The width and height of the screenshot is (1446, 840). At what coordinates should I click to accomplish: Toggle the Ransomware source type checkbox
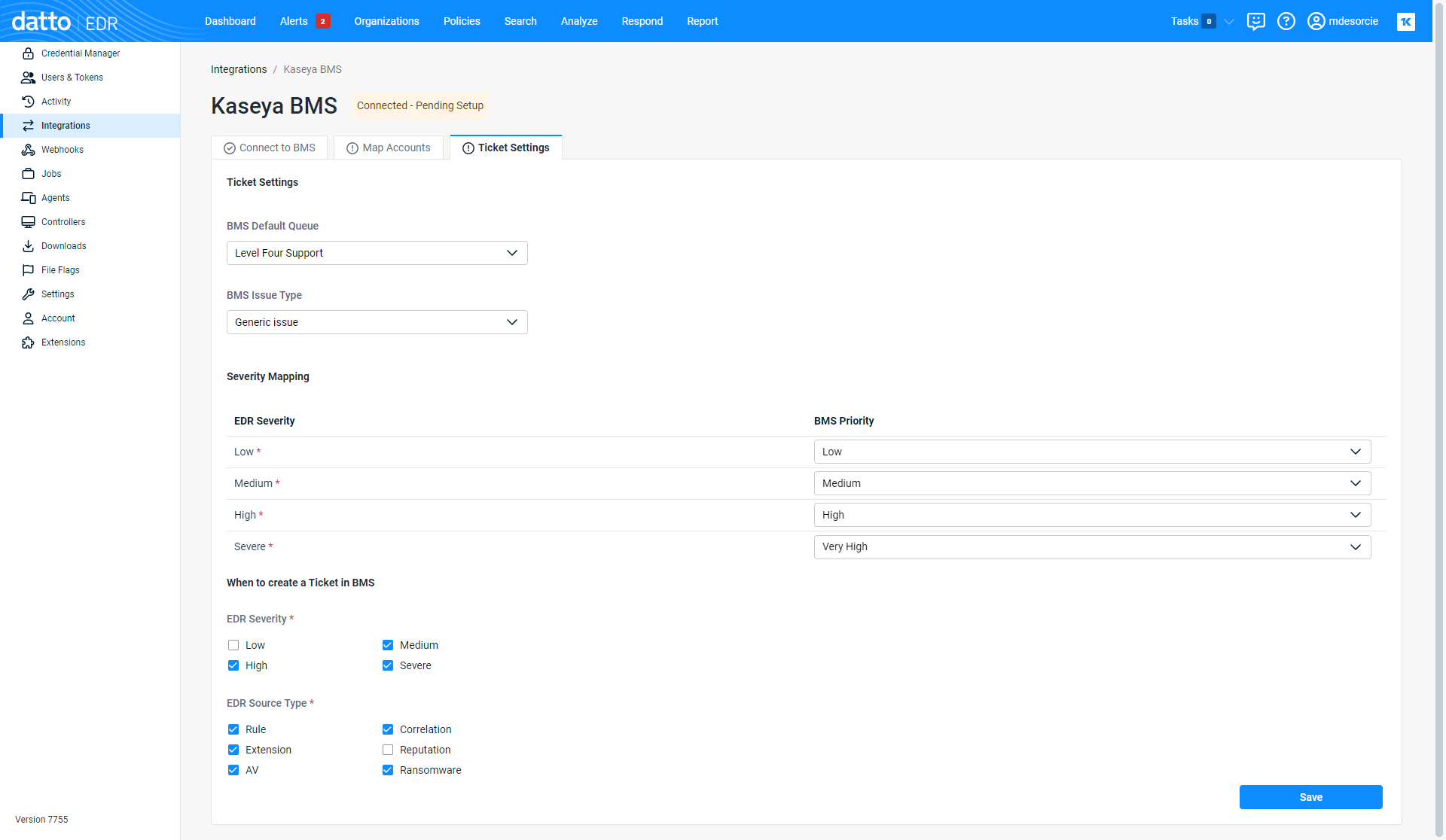coord(388,770)
